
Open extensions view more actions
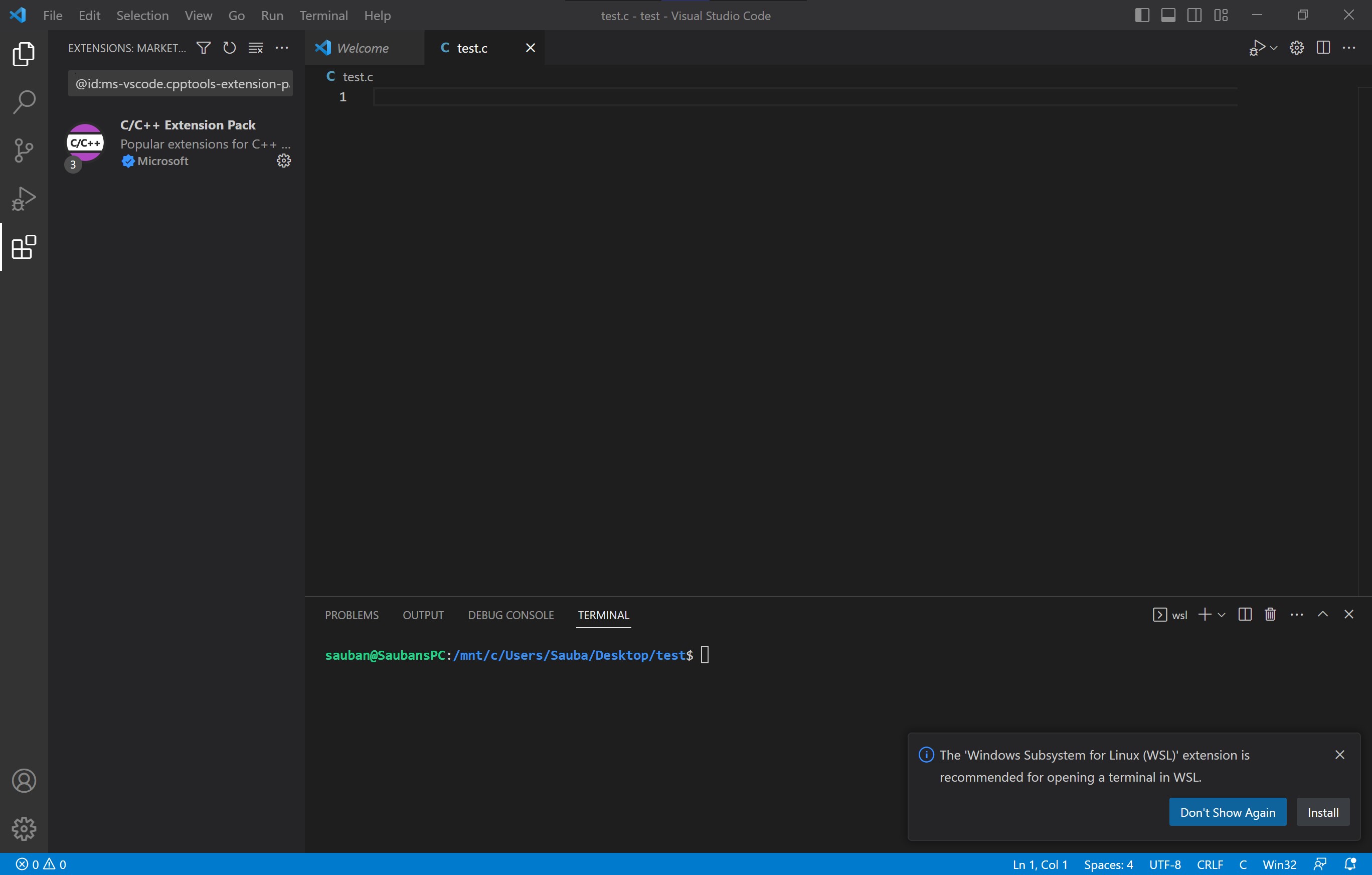point(281,48)
